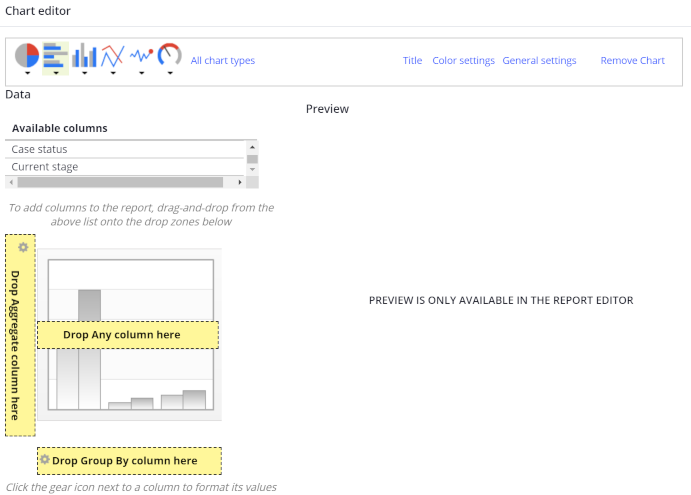This screenshot has height=495, width=691.
Task: Expand dropdown arrow under pie chart icon
Action: (x=27, y=73)
